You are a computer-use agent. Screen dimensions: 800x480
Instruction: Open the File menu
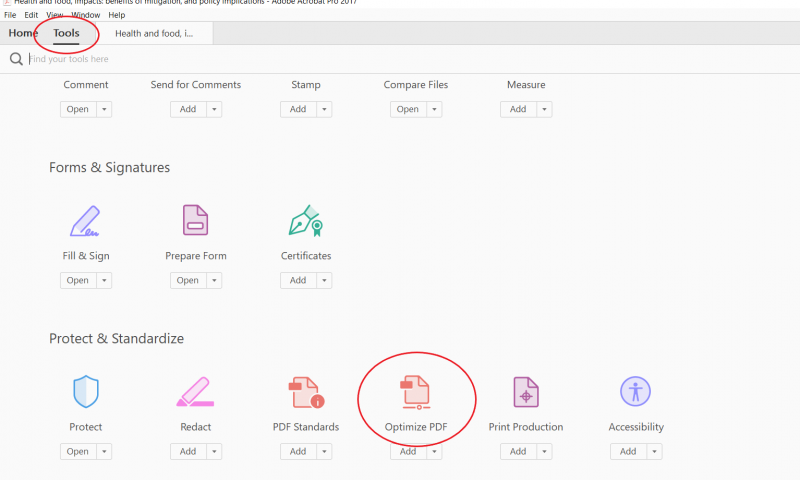click(10, 15)
